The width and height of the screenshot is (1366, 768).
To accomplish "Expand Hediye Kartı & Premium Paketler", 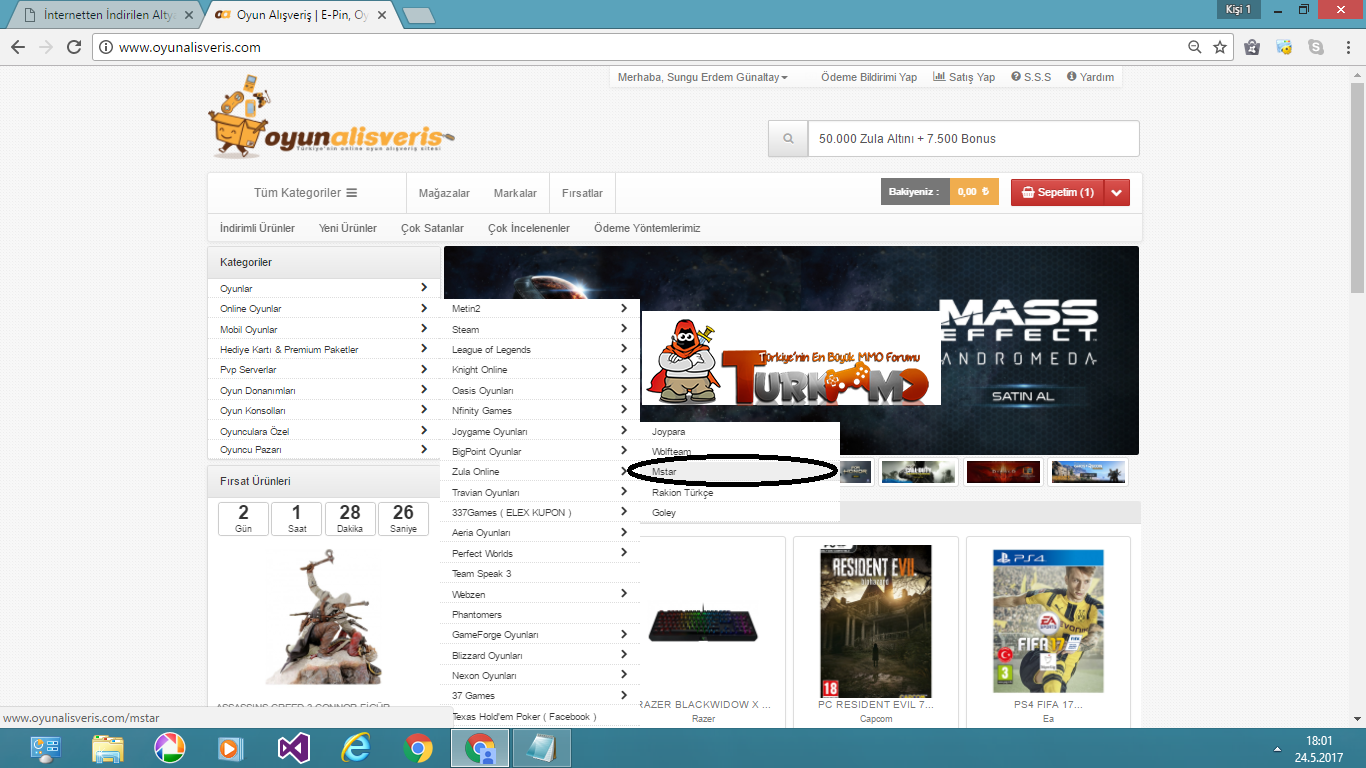I will click(324, 349).
